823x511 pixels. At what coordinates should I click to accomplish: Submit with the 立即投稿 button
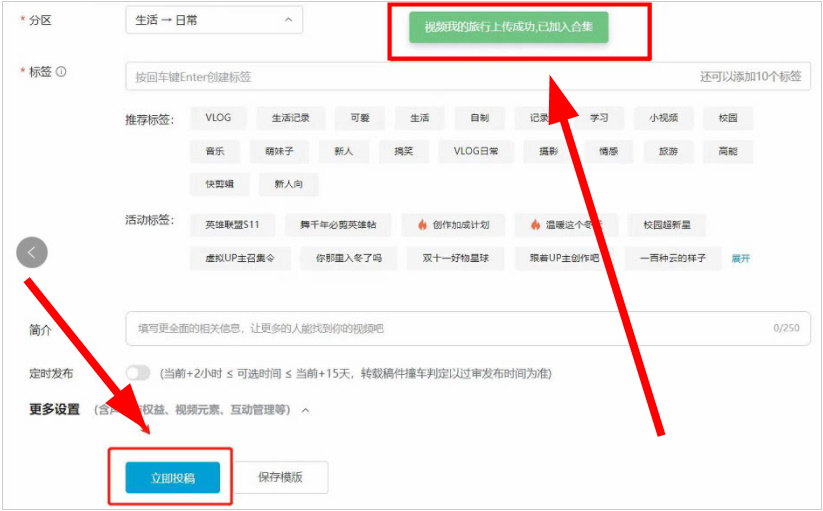173,477
